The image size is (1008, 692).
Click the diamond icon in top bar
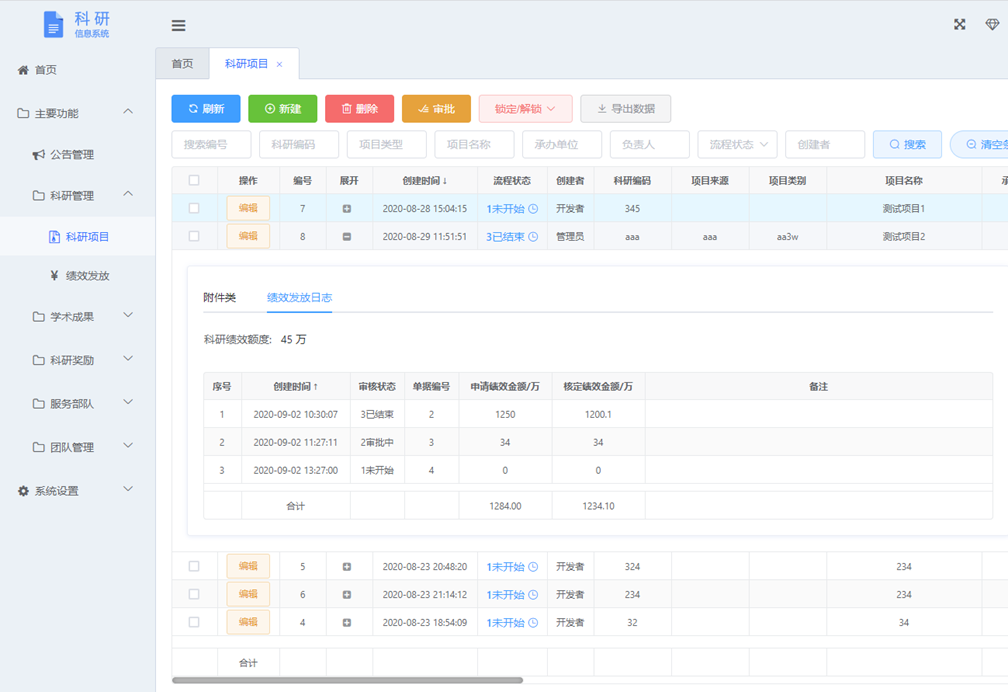[992, 24]
